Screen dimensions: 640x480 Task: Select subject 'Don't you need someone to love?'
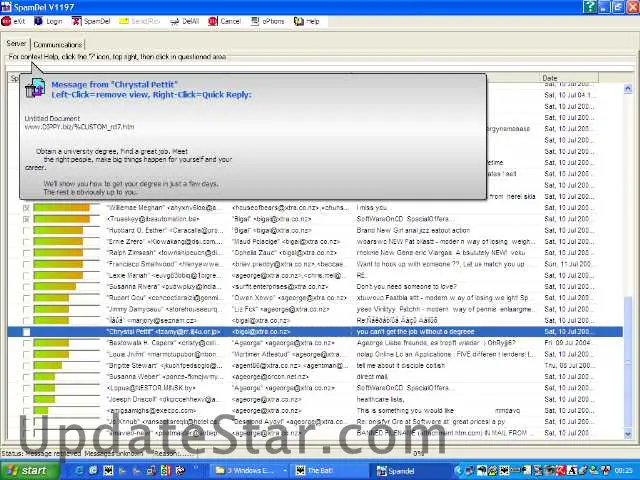(x=406, y=287)
